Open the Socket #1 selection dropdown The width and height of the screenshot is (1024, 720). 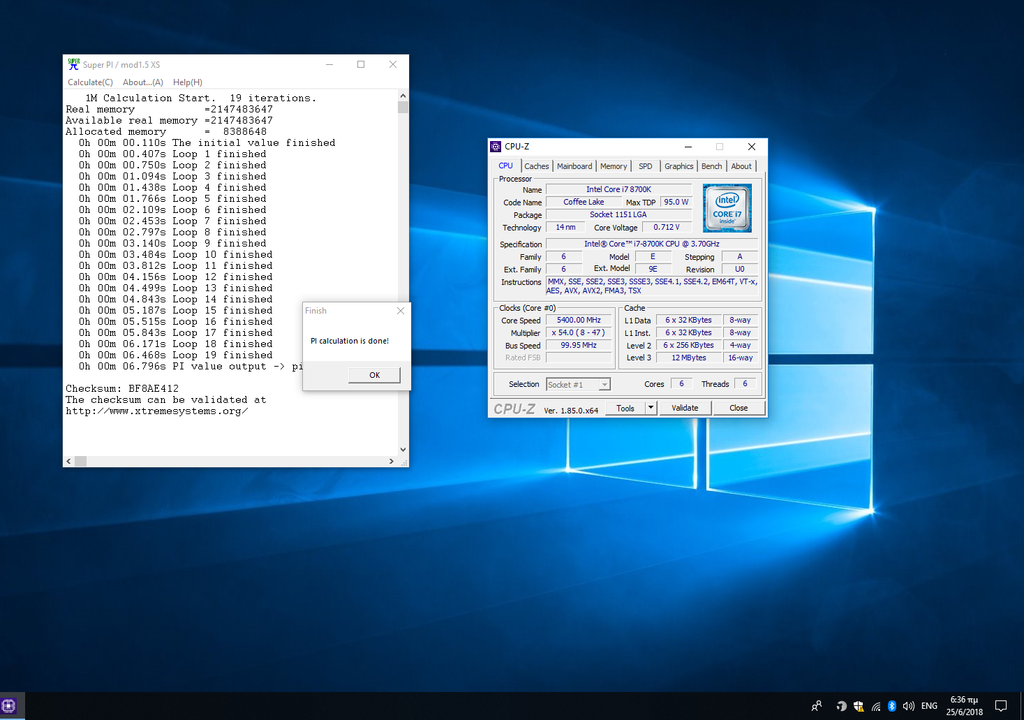coord(578,385)
